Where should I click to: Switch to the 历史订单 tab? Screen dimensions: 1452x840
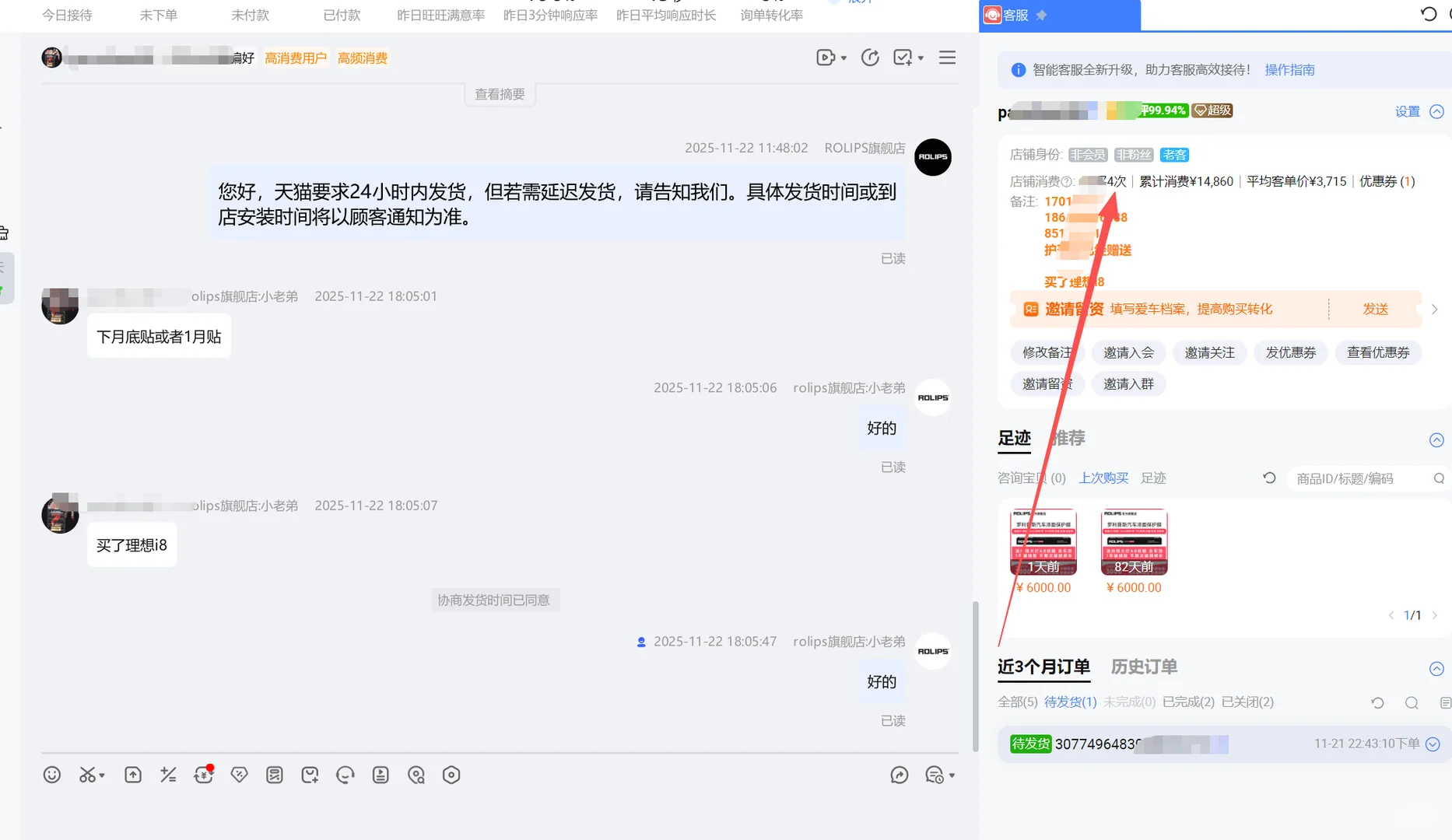click(1144, 667)
